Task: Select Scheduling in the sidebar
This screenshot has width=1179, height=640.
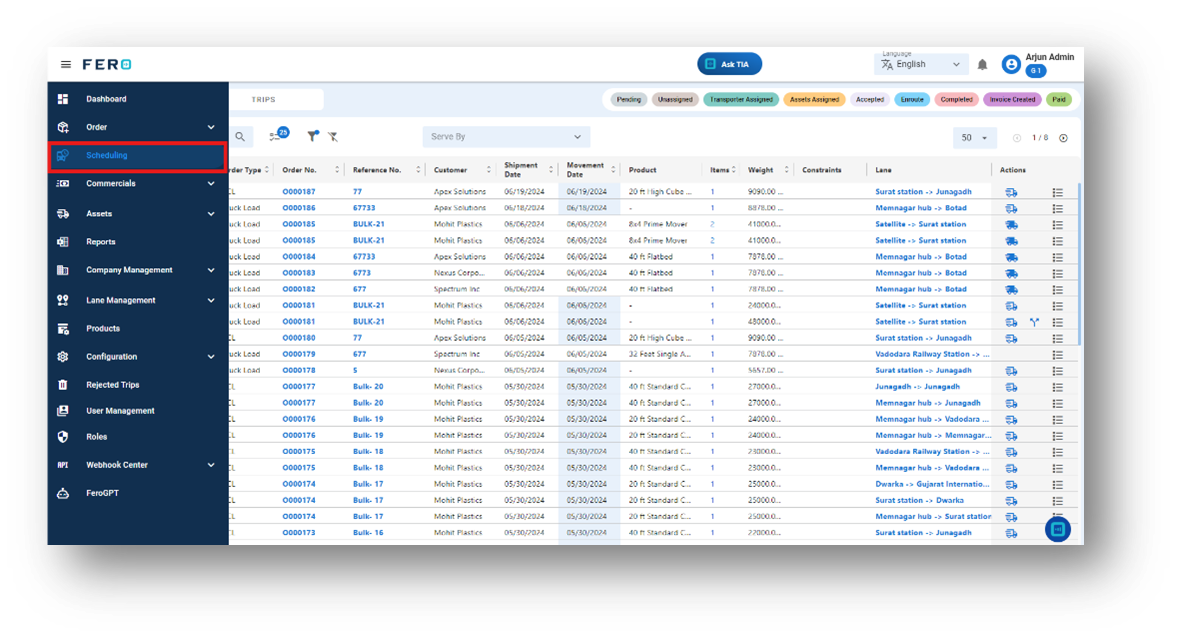Action: tap(137, 156)
